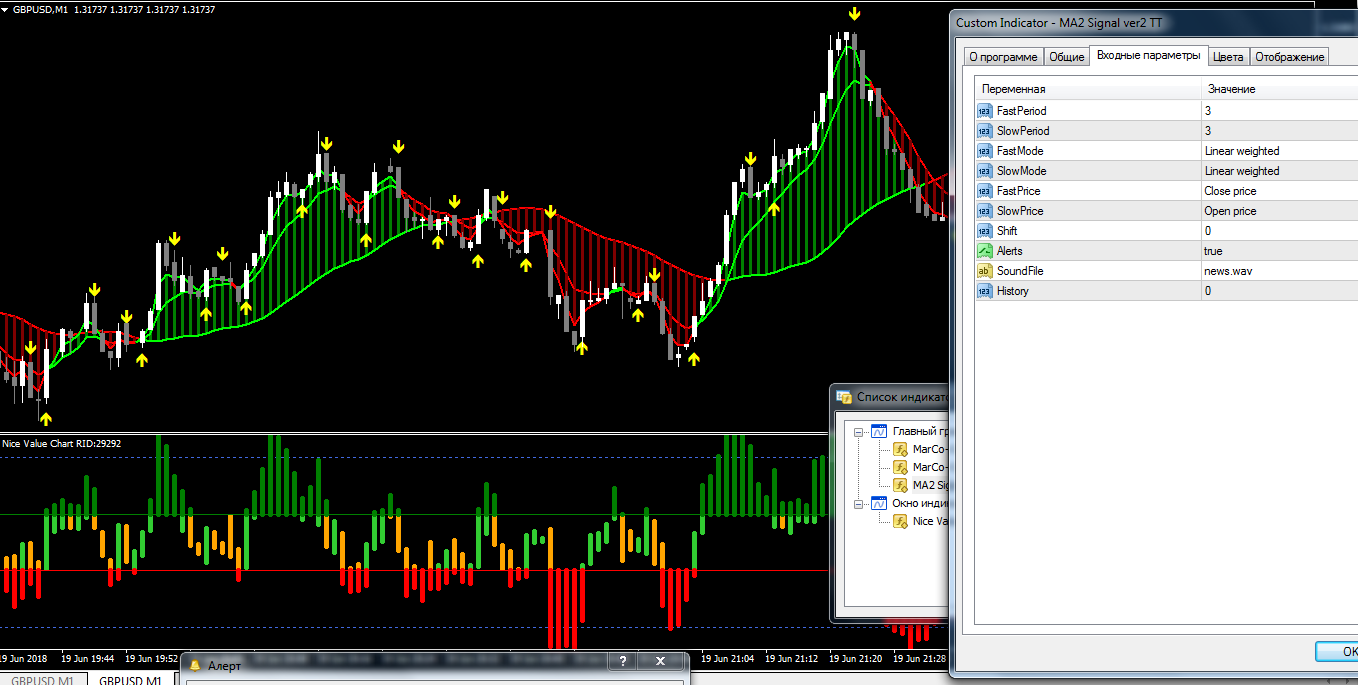Select the History parameter icon
The width and height of the screenshot is (1358, 685).
[985, 291]
